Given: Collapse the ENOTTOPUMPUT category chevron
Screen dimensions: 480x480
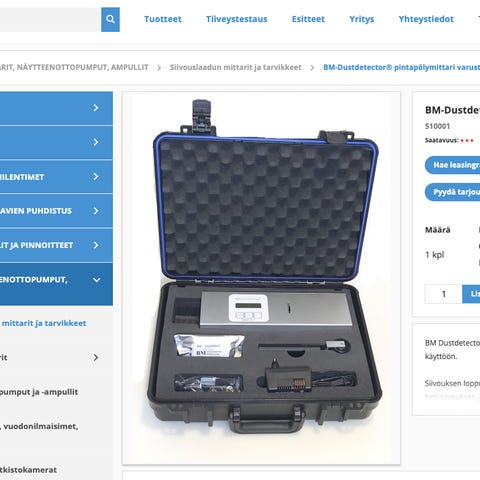Looking at the screenshot, I should pos(96,280).
